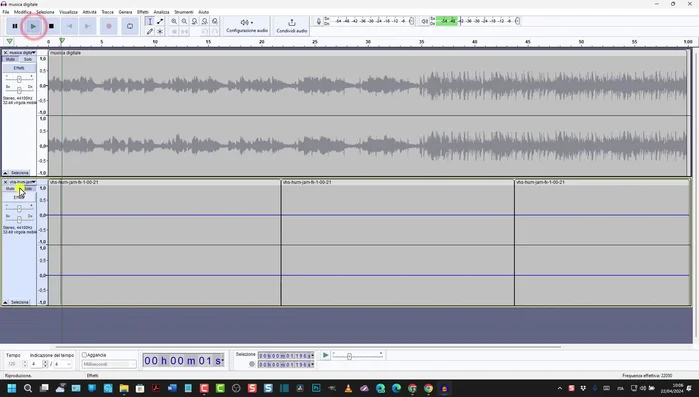Adjust gain slider of musica digitale track
This screenshot has width=699, height=397.
coord(19,79)
